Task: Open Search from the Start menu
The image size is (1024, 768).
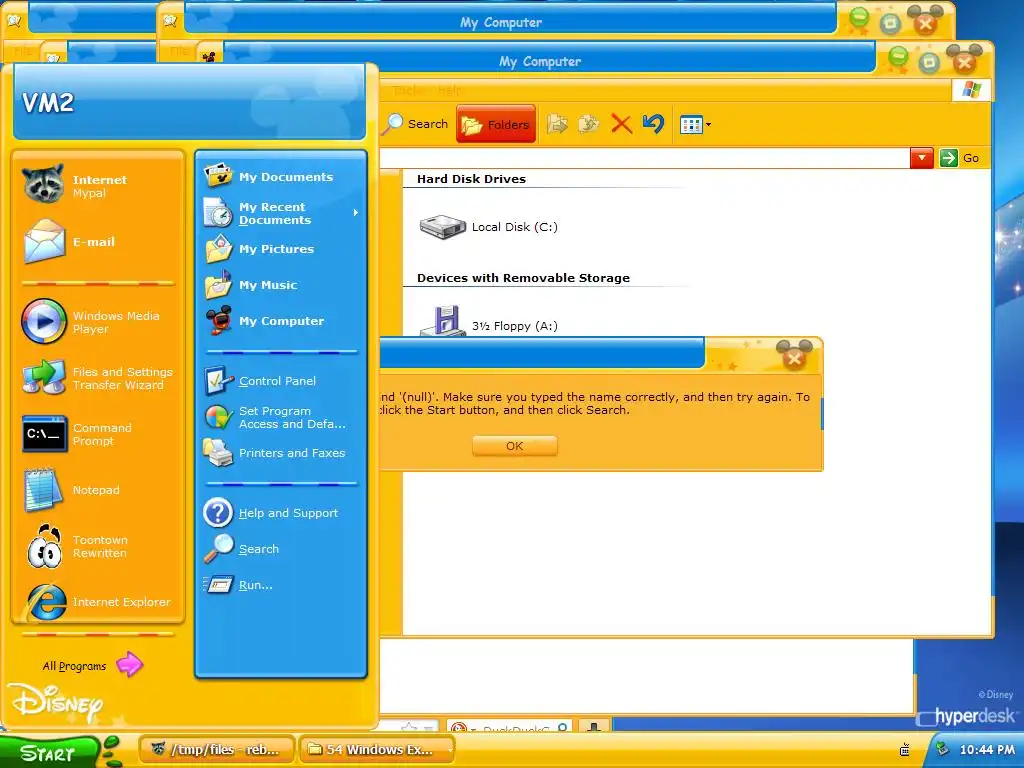Action: coord(281,549)
